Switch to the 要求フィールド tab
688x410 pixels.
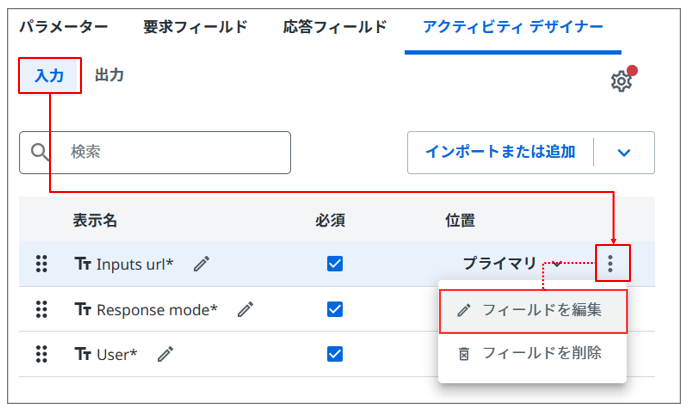click(x=195, y=27)
